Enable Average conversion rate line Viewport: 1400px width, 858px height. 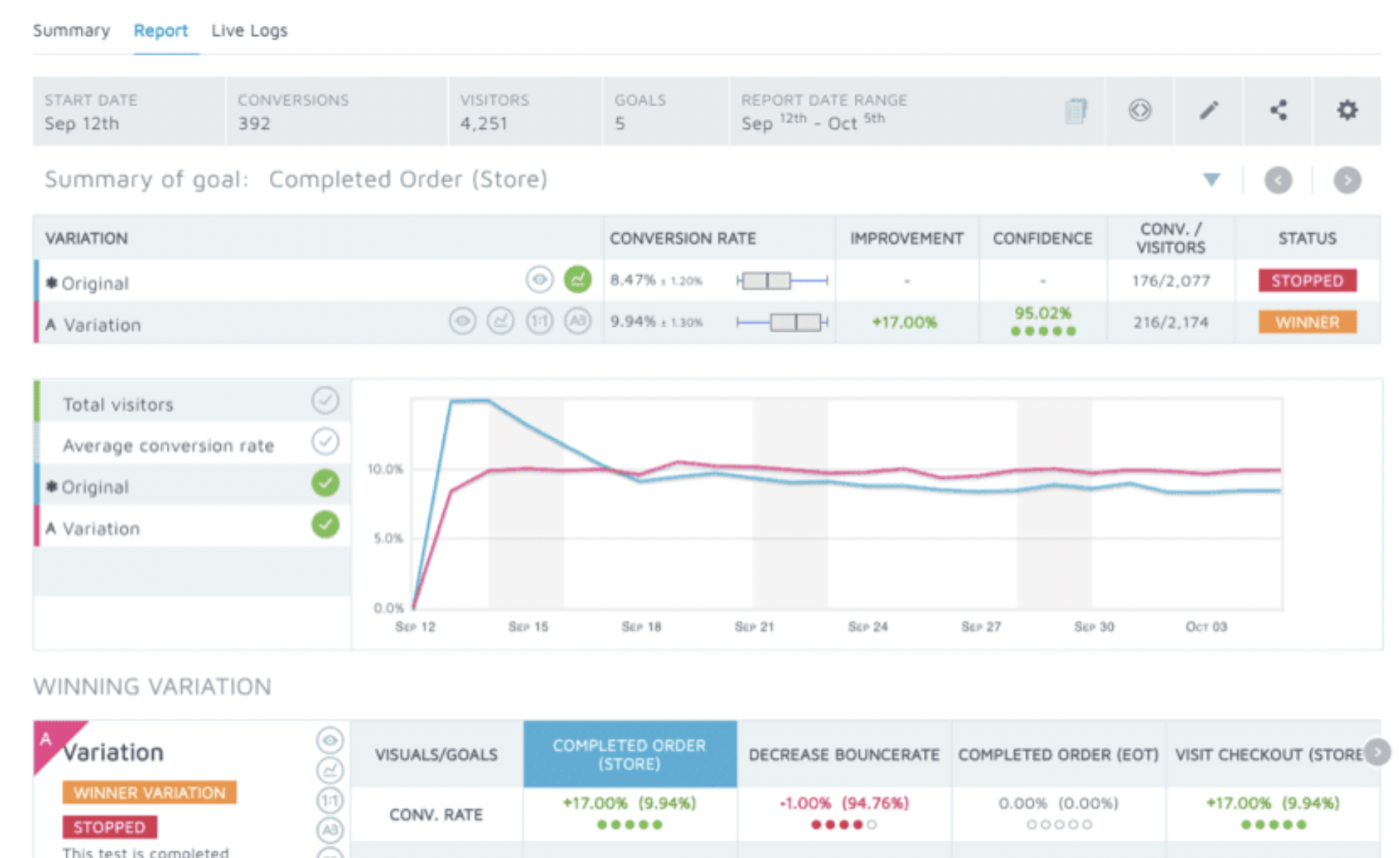[325, 441]
